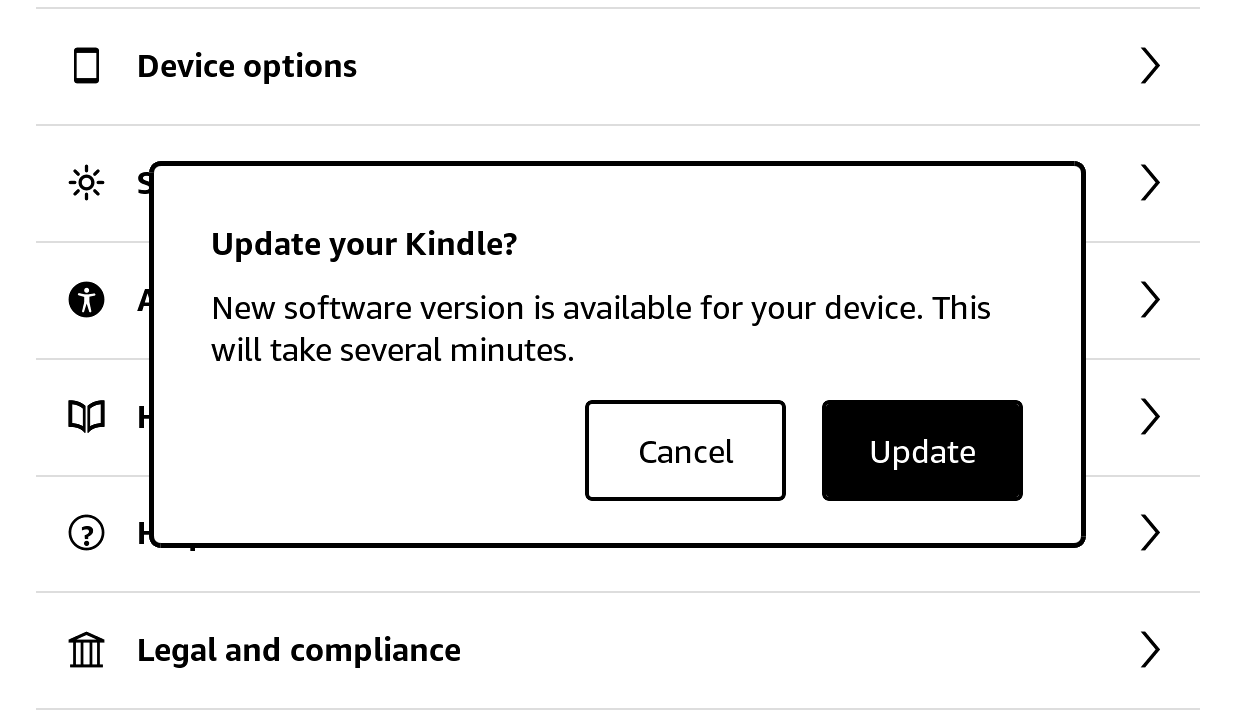Open the accessibility row's right chevron
Viewport: 1236px width, 717px height.
click(x=1150, y=300)
